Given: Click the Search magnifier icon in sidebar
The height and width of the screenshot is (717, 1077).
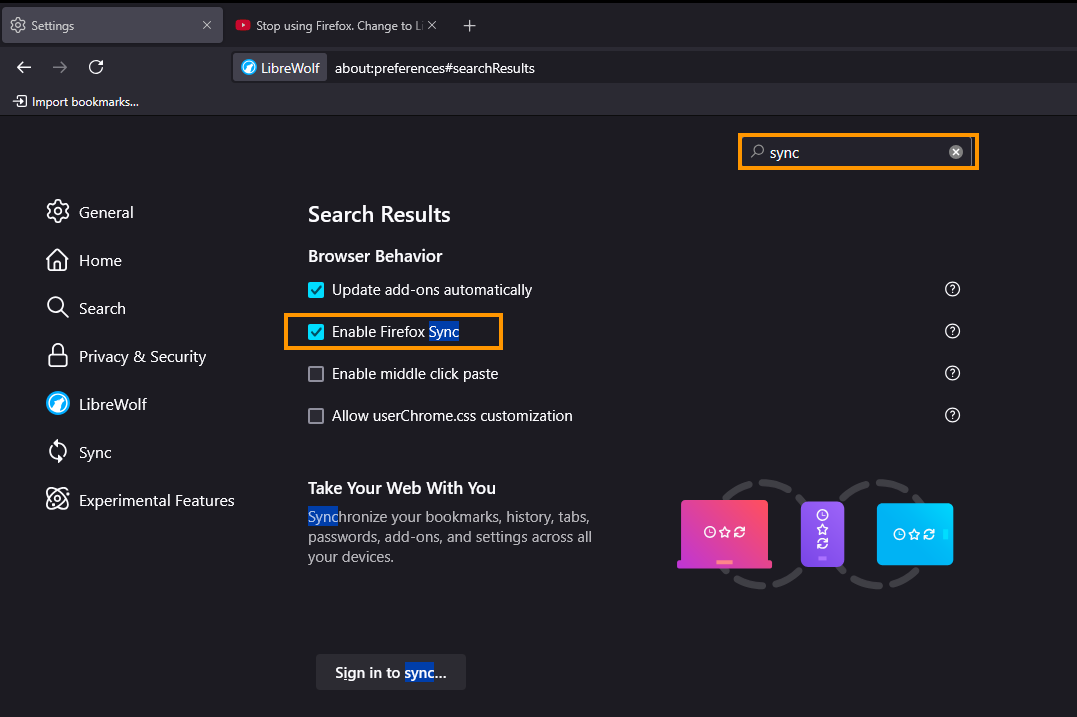Looking at the screenshot, I should [x=58, y=308].
